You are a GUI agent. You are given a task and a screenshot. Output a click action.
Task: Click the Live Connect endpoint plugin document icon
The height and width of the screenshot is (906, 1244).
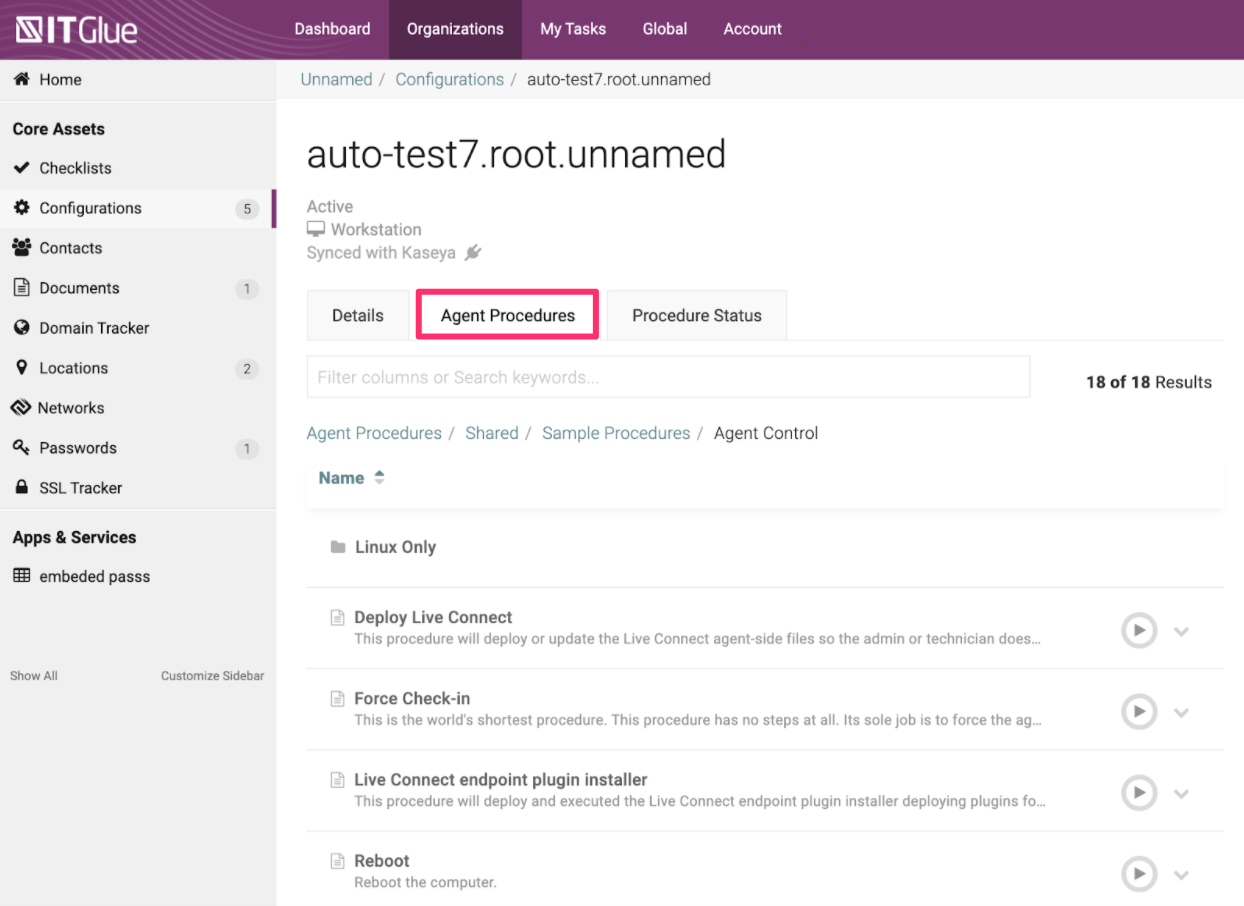tap(338, 780)
